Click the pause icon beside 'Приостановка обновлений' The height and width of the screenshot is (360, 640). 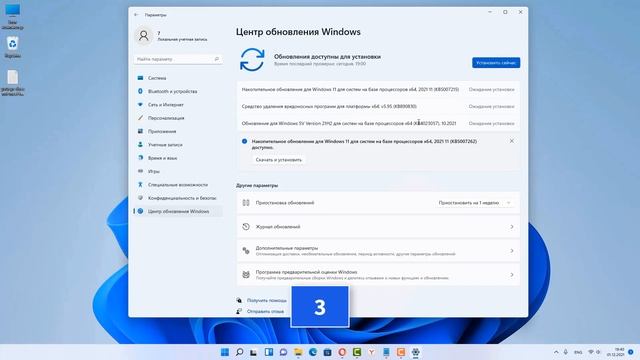pyautogui.click(x=246, y=202)
